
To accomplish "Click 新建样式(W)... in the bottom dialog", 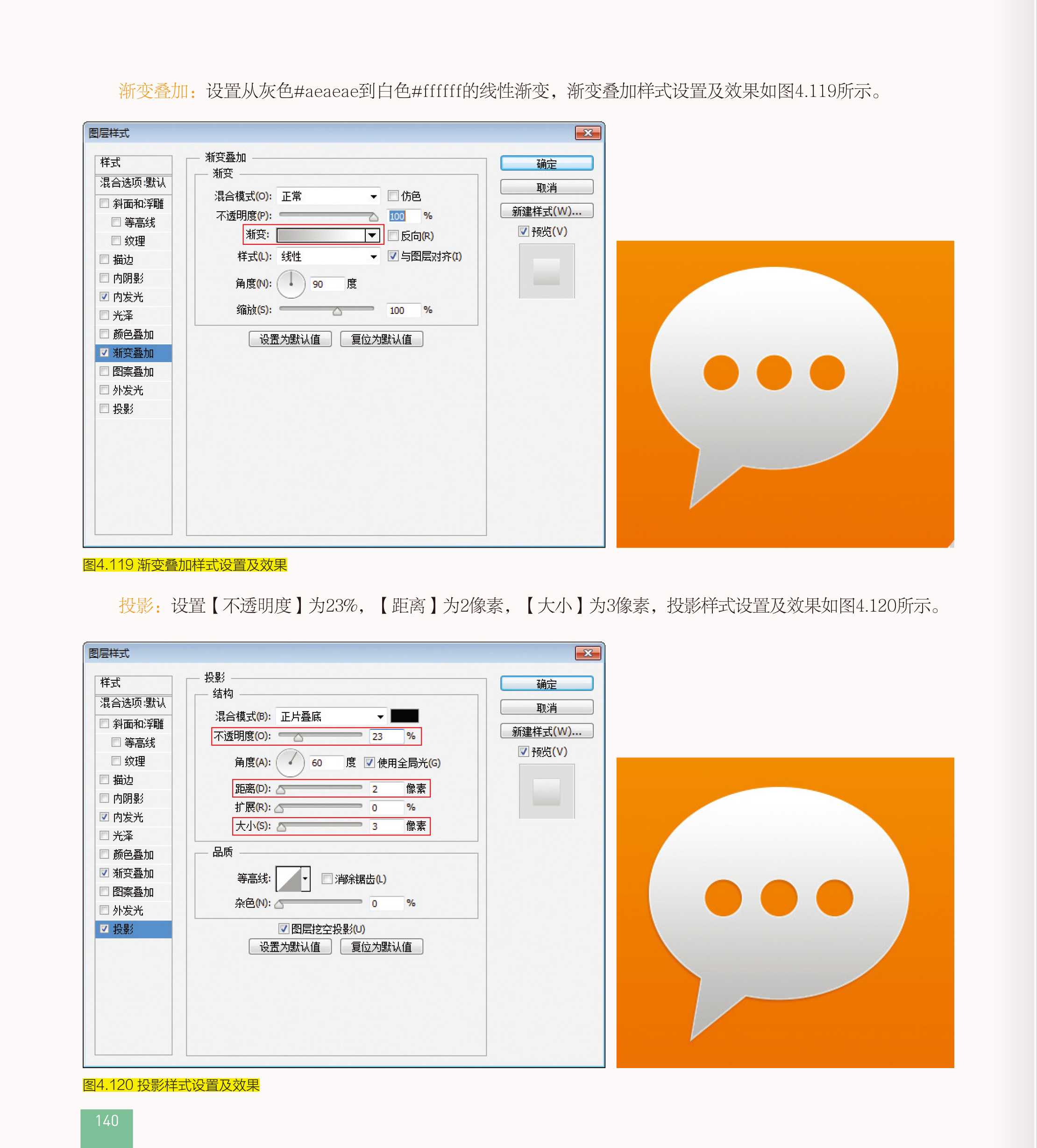I will click(547, 731).
